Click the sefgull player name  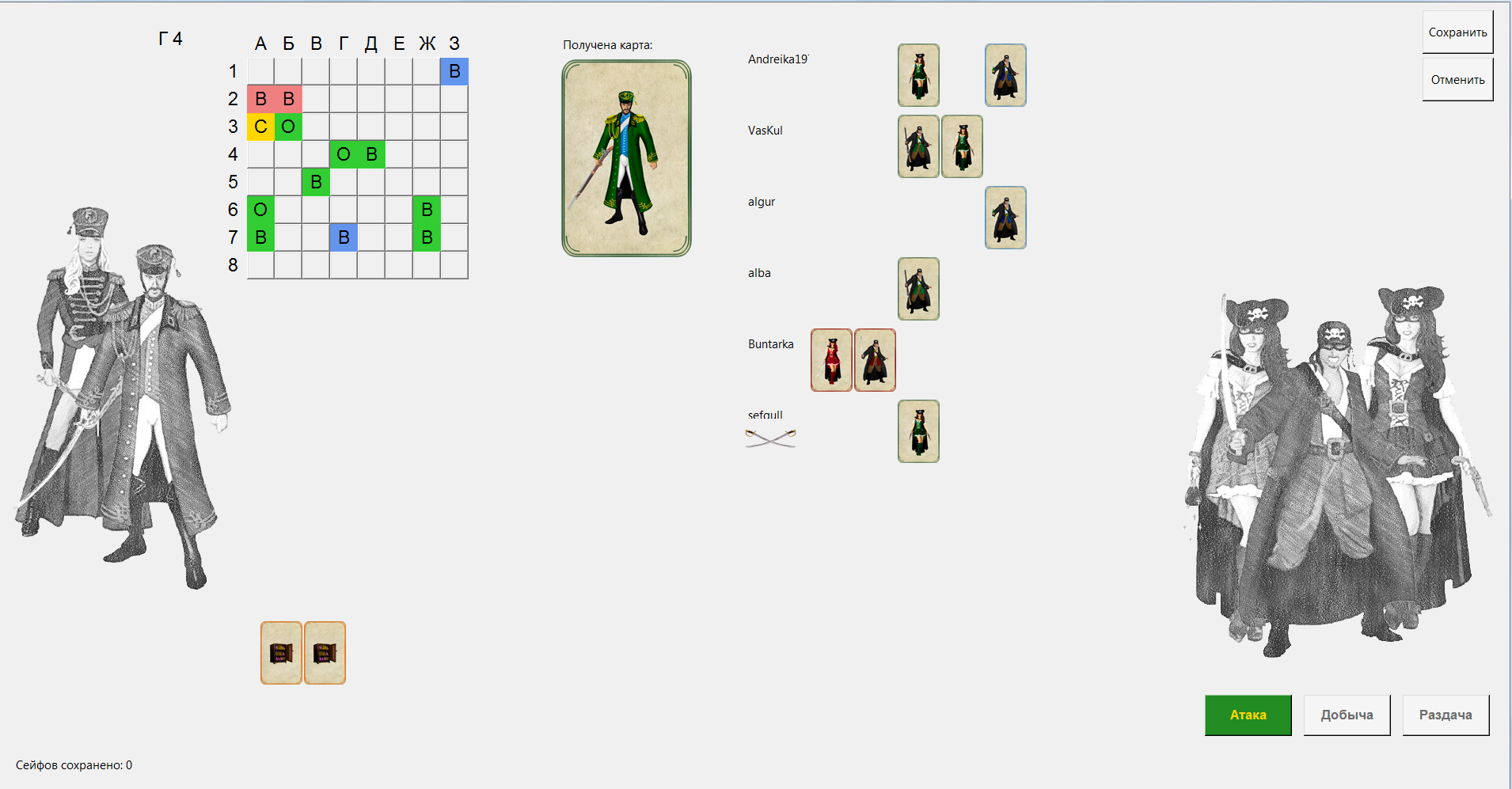[x=765, y=415]
